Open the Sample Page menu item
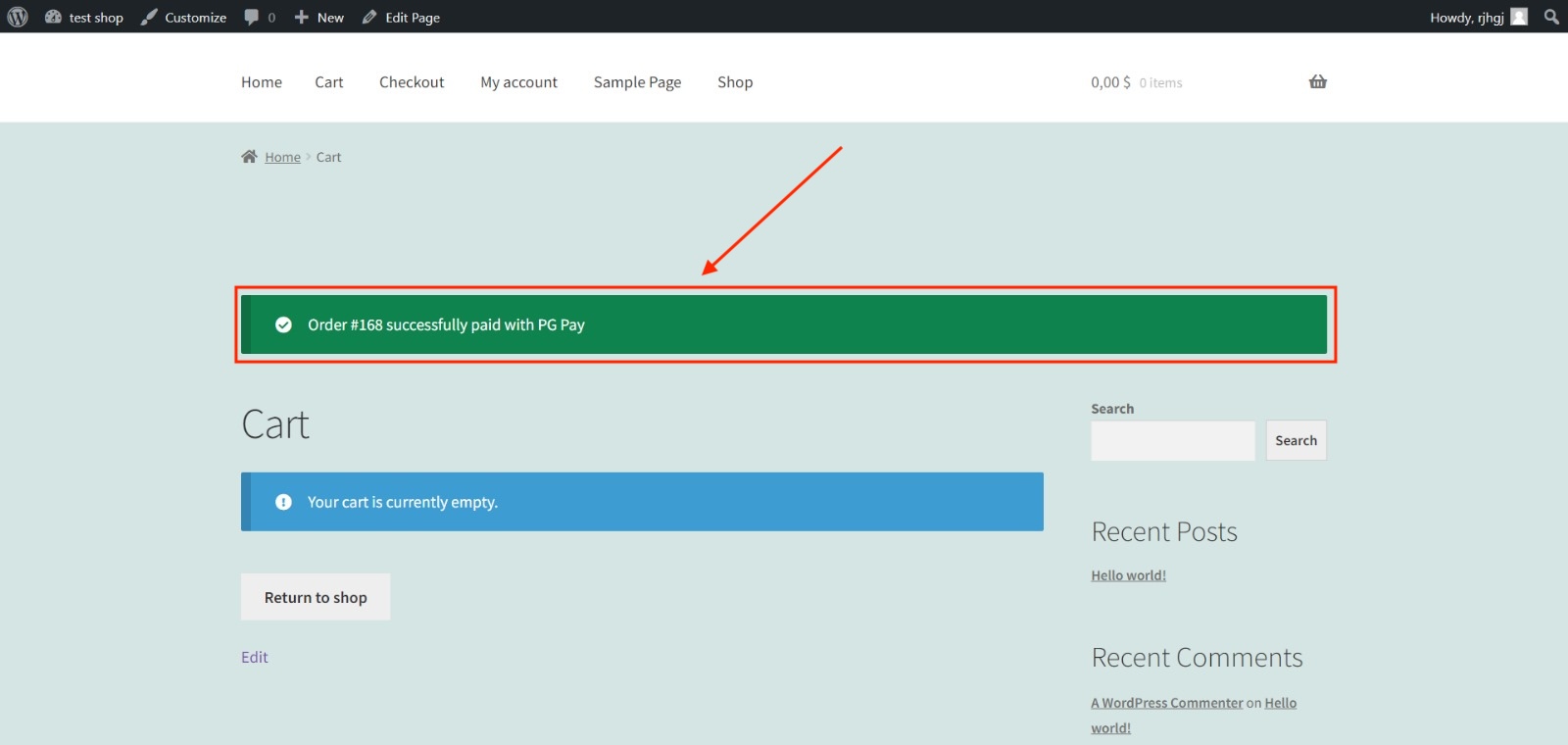 coord(637,82)
